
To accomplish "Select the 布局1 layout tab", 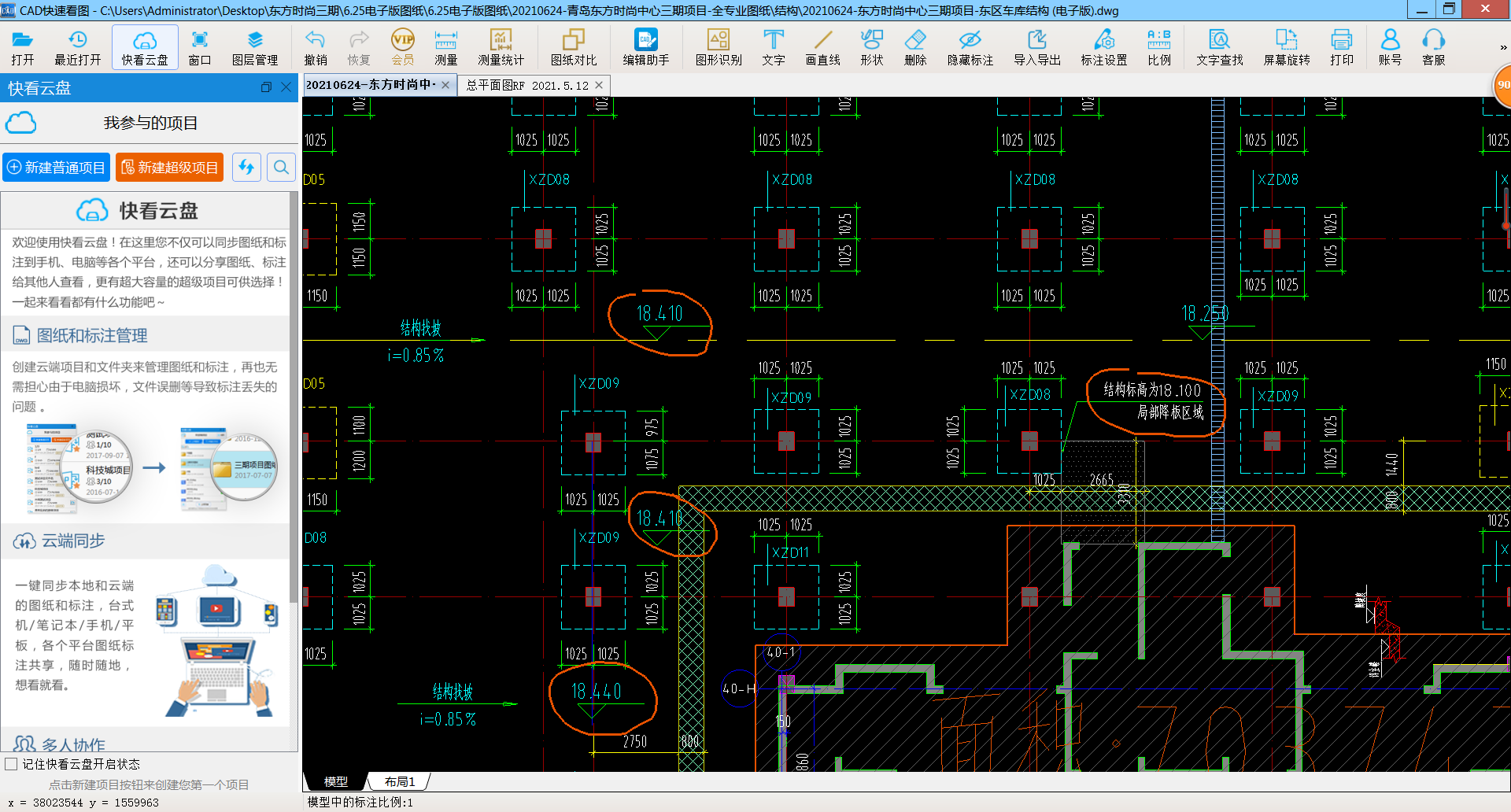I will pos(399,781).
